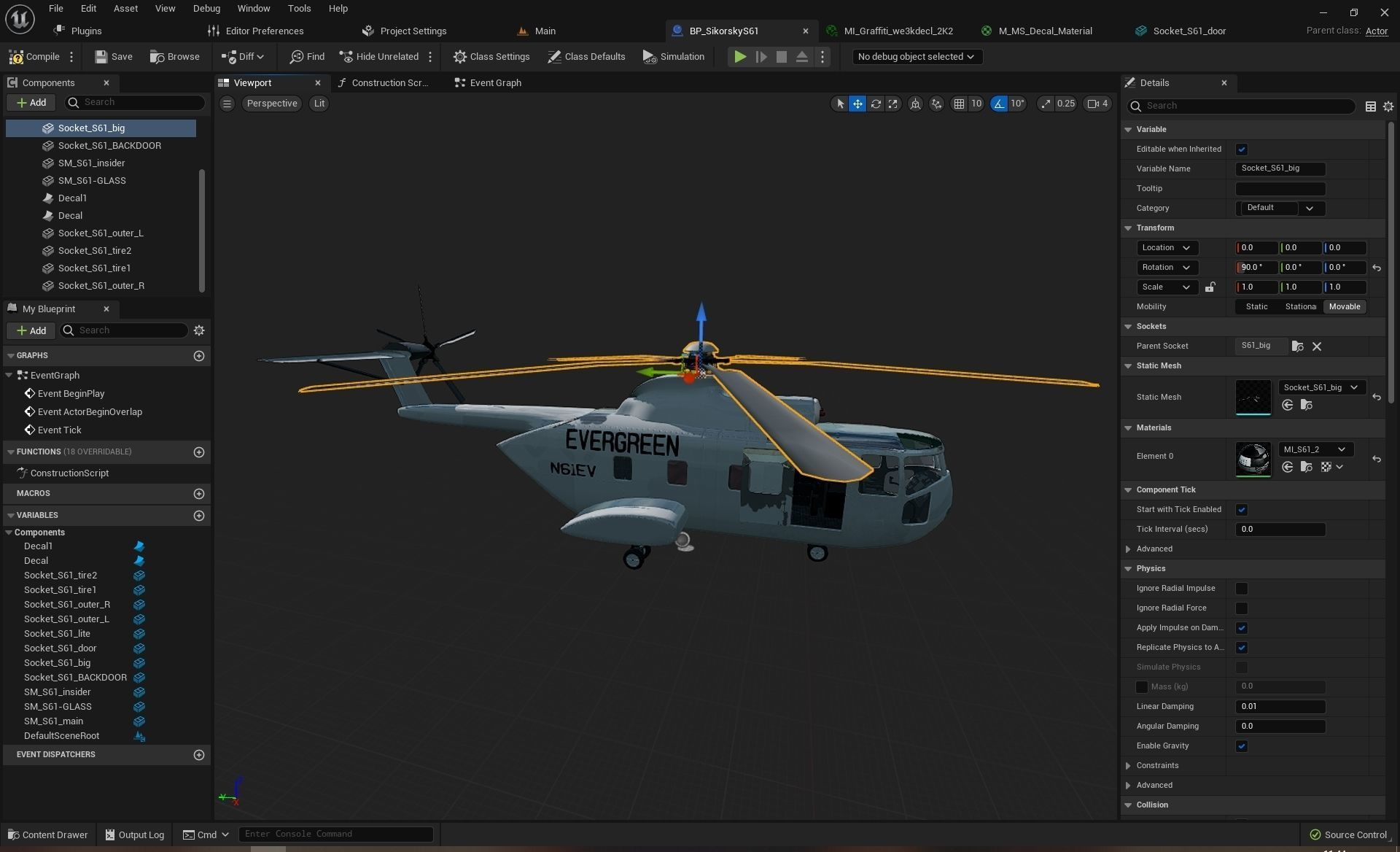Toggle rotation angle snapping icon
Screen dimensions: 1400x852
(x=999, y=104)
